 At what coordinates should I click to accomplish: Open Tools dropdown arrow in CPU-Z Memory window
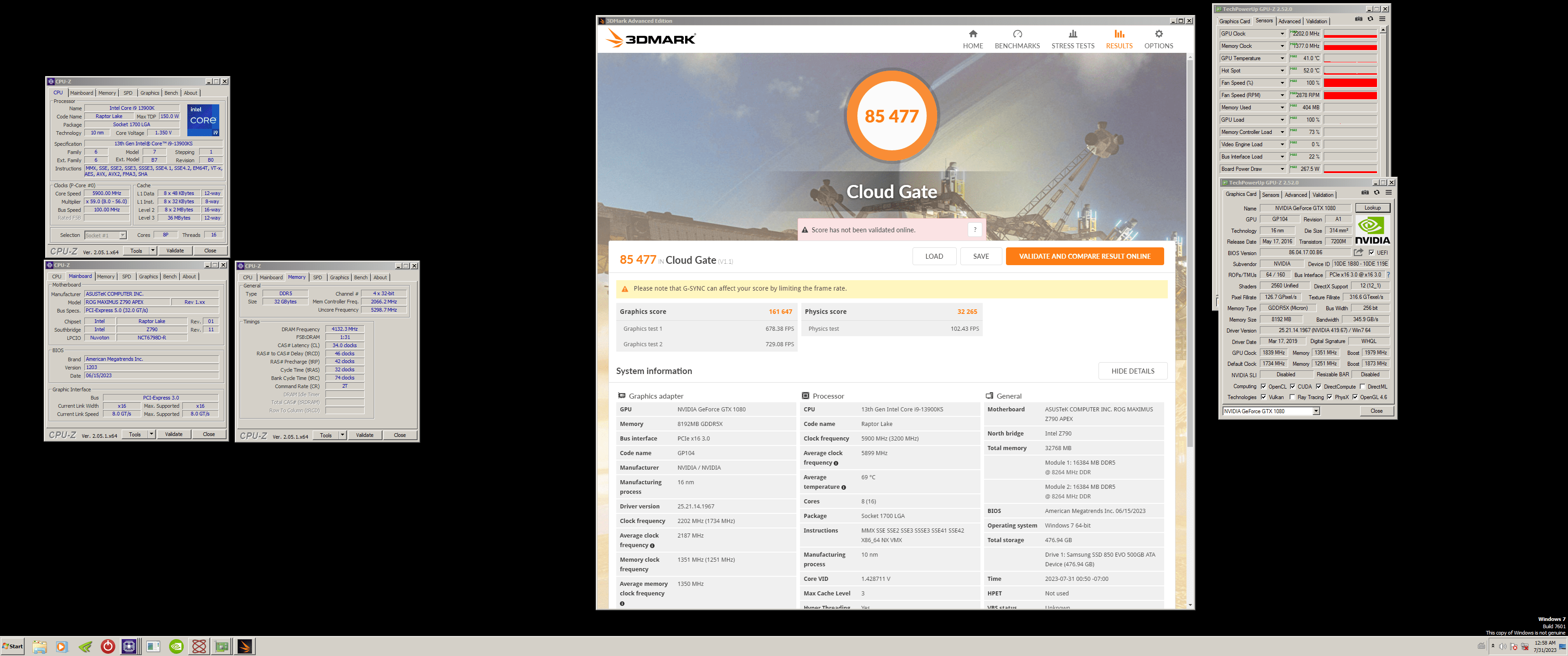tap(343, 435)
